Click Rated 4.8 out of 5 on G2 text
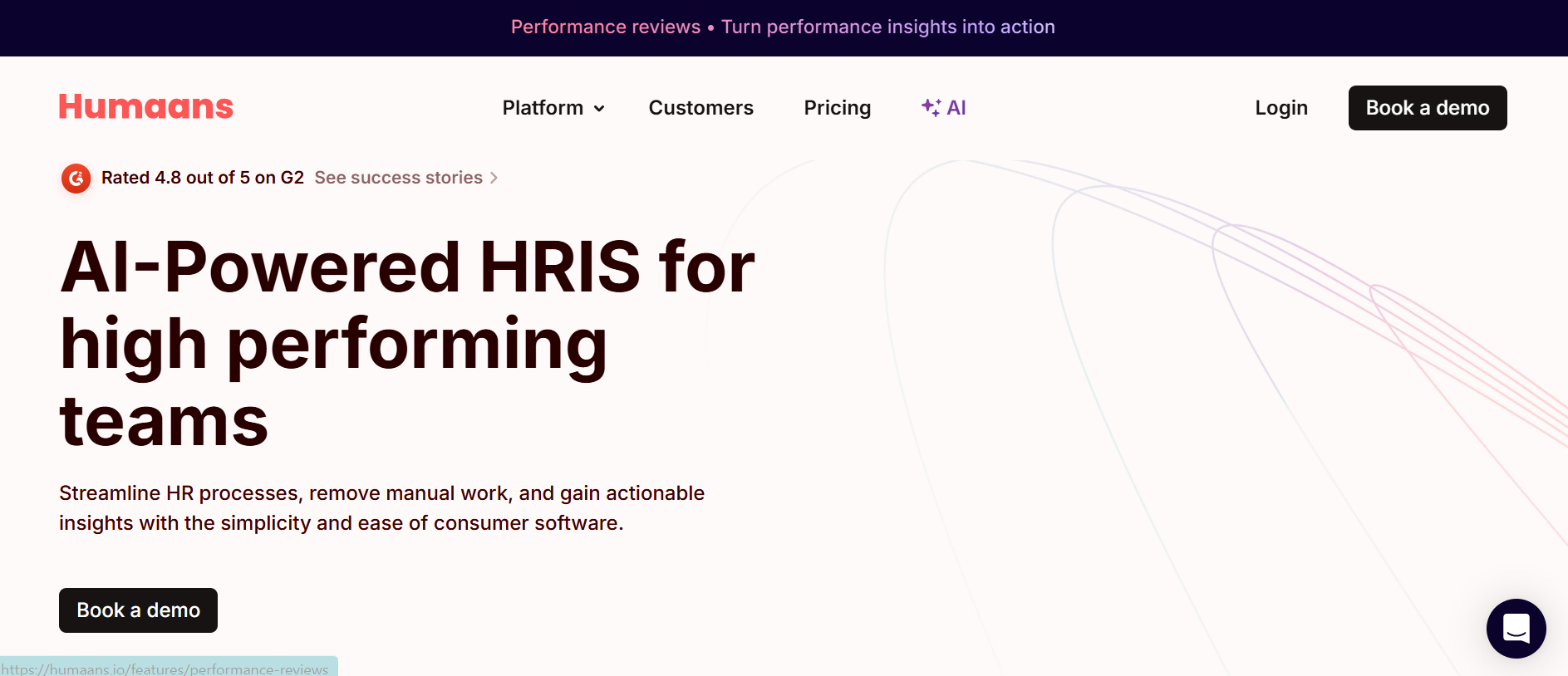Image resolution: width=1568 pixels, height=676 pixels. (203, 178)
